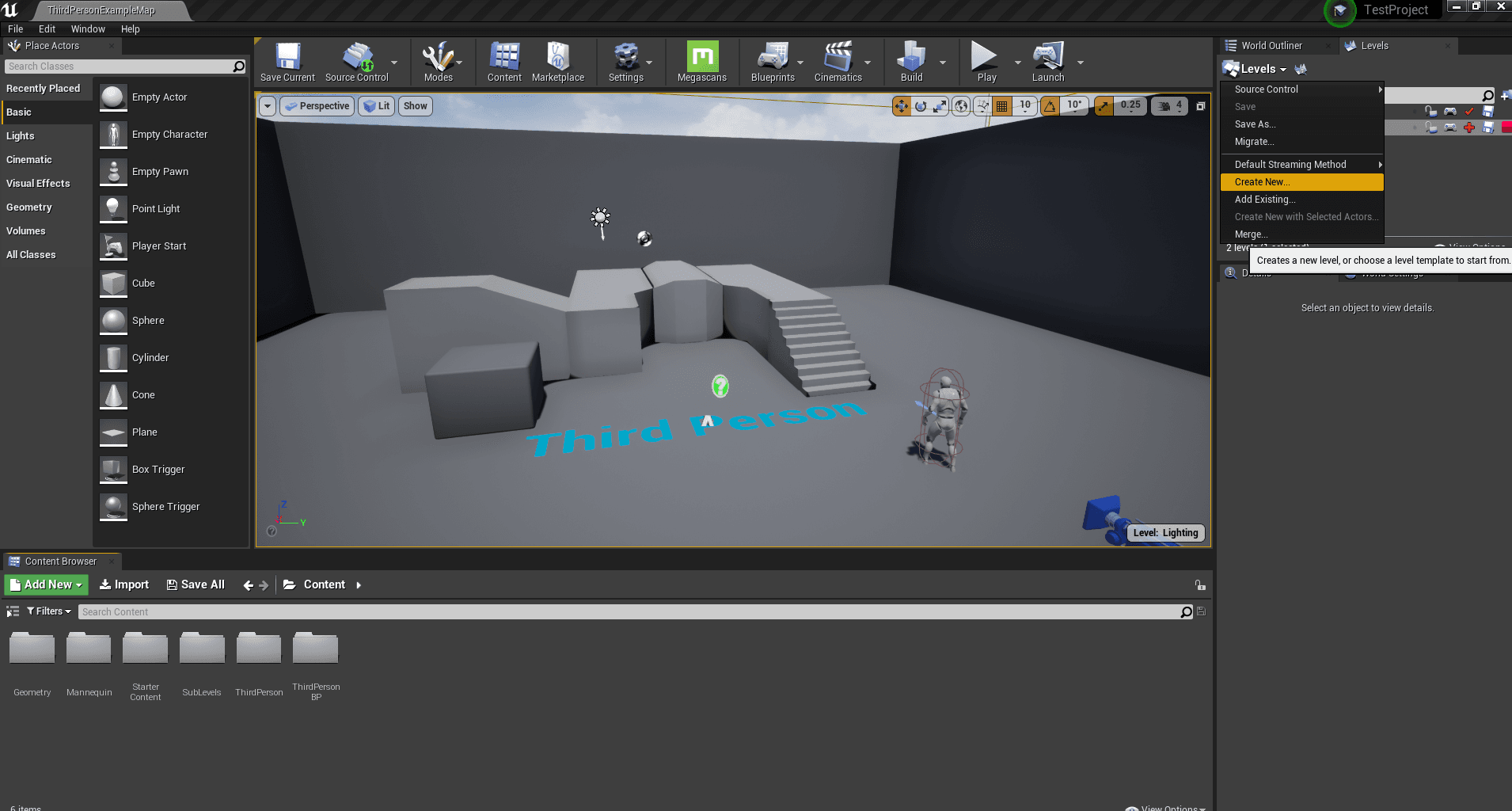
Task: Click the red plus source control icon in the second level row
Action: point(1469,128)
